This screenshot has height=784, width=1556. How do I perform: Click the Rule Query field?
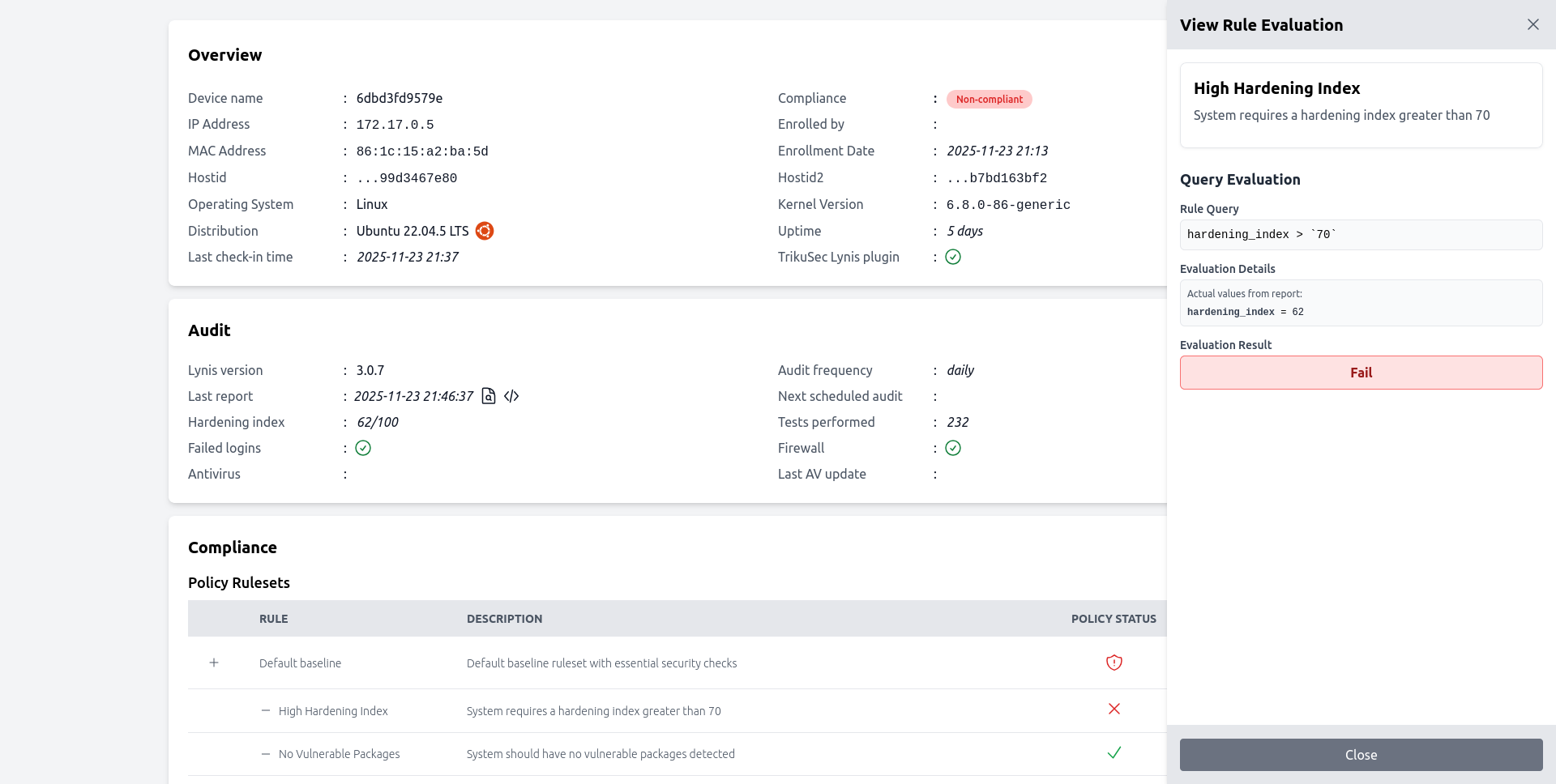tap(1361, 235)
